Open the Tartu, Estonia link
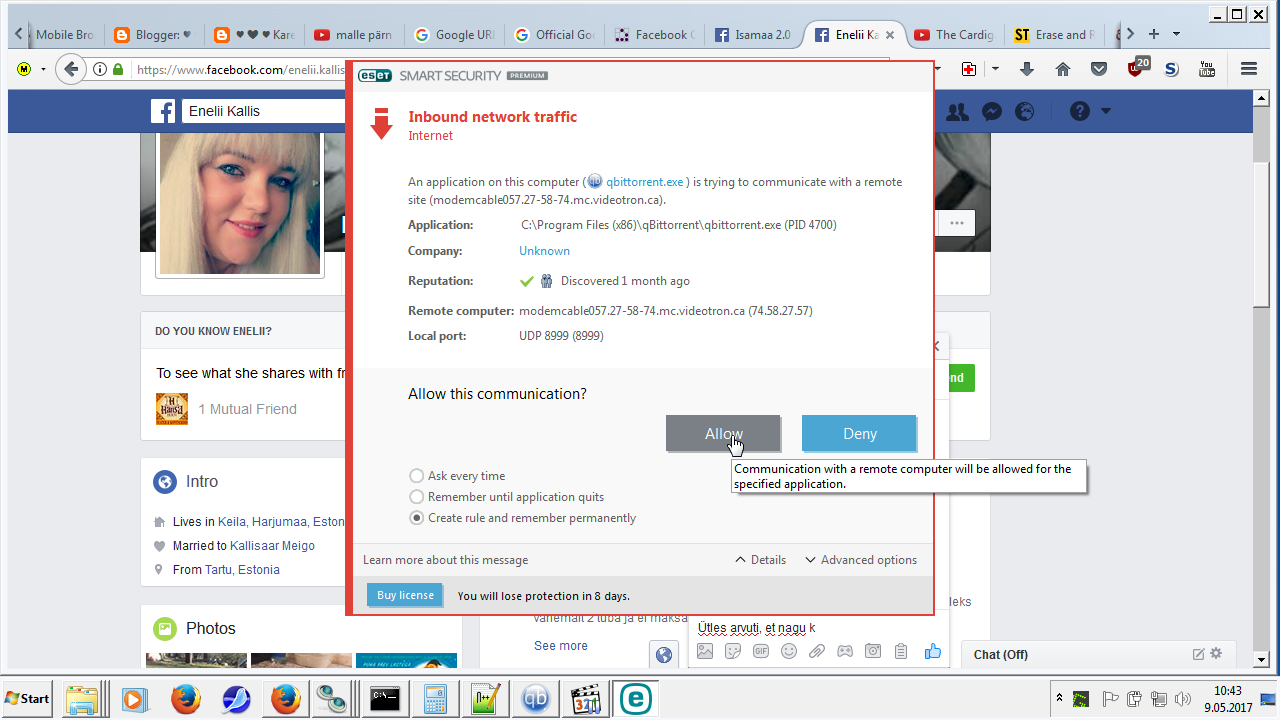Image resolution: width=1280 pixels, height=720 pixels. coord(242,570)
